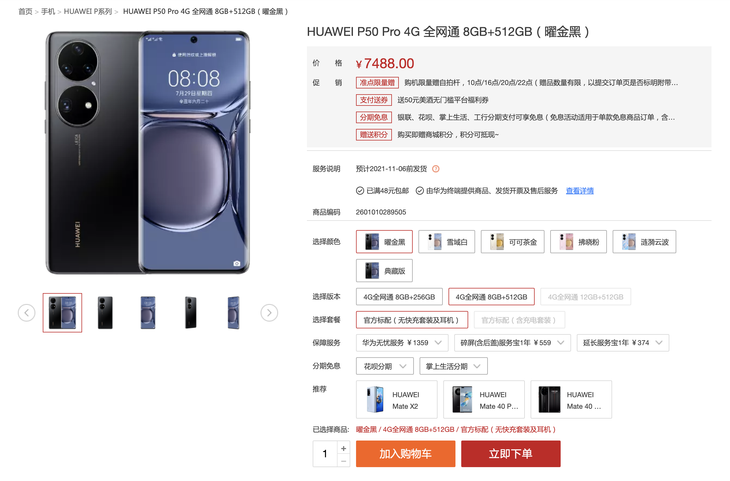Expand the 碎屏(含后盖)服务宝1年 dropdown

[x=512, y=343]
